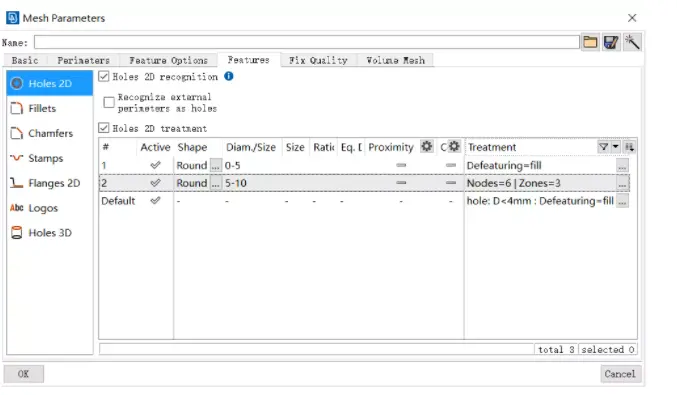The width and height of the screenshot is (677, 395).
Task: Open treatment editor for the Default row
Action: coord(622,201)
